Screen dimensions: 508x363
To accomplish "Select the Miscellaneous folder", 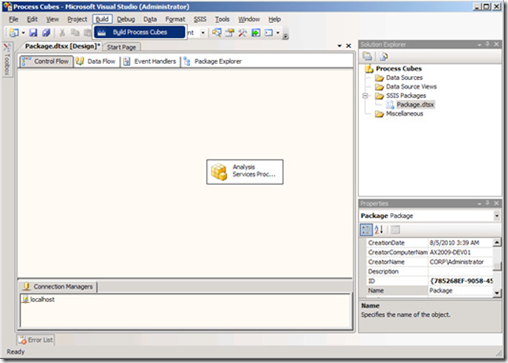I will [x=404, y=114].
